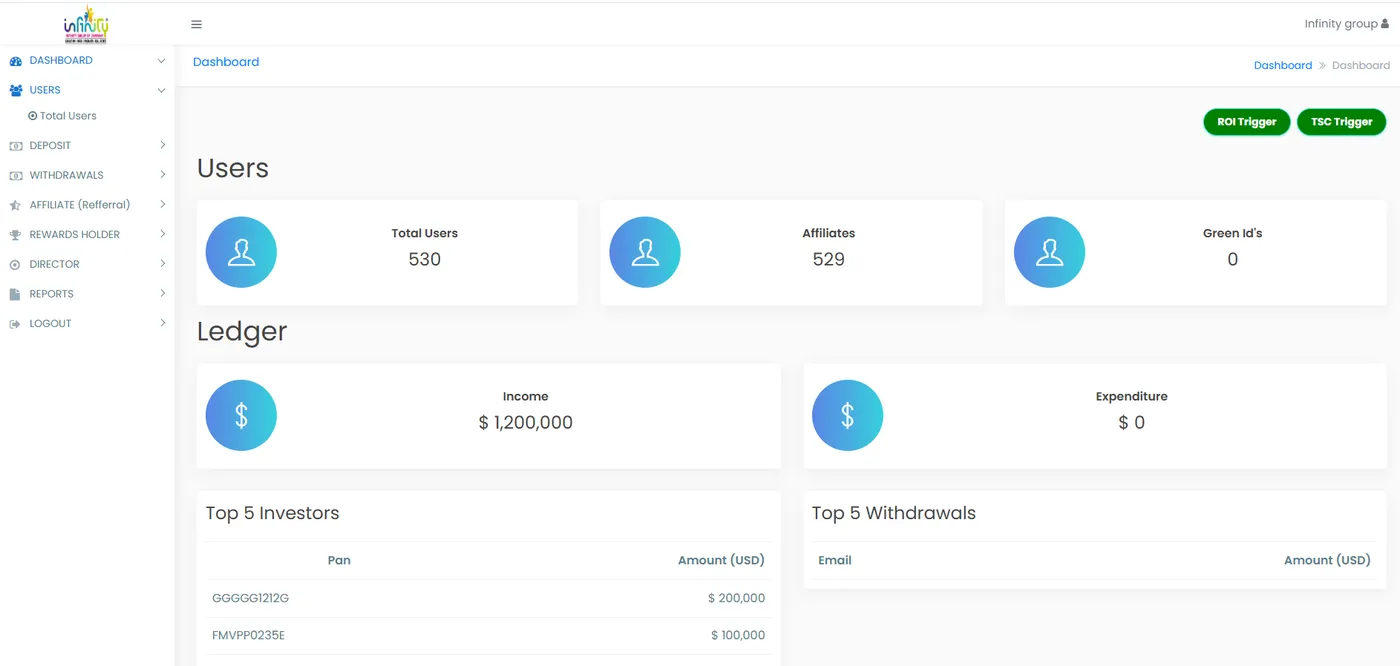Click the Affiliates card avatar icon

click(645, 252)
